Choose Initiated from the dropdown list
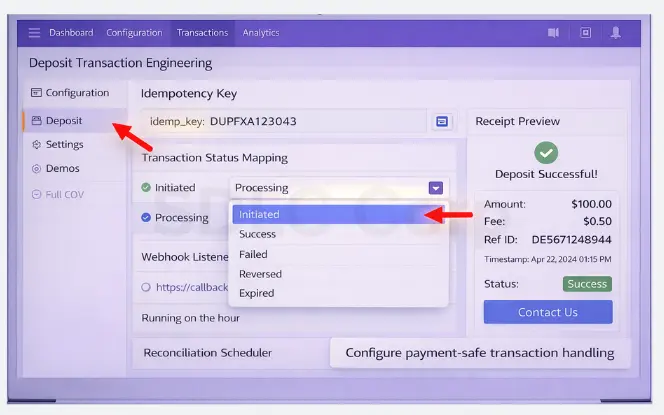Image resolution: width=664 pixels, height=415 pixels. pos(338,215)
